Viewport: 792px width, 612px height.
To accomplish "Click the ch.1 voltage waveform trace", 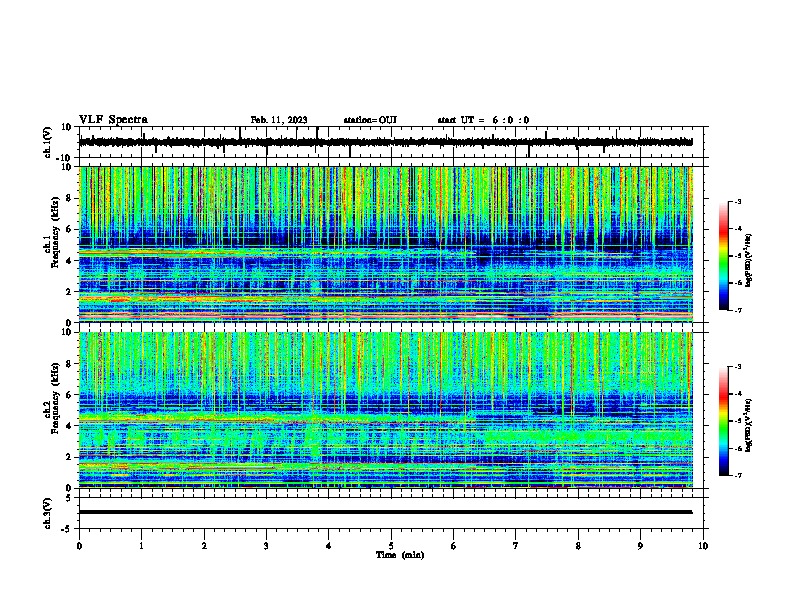I will [x=386, y=142].
